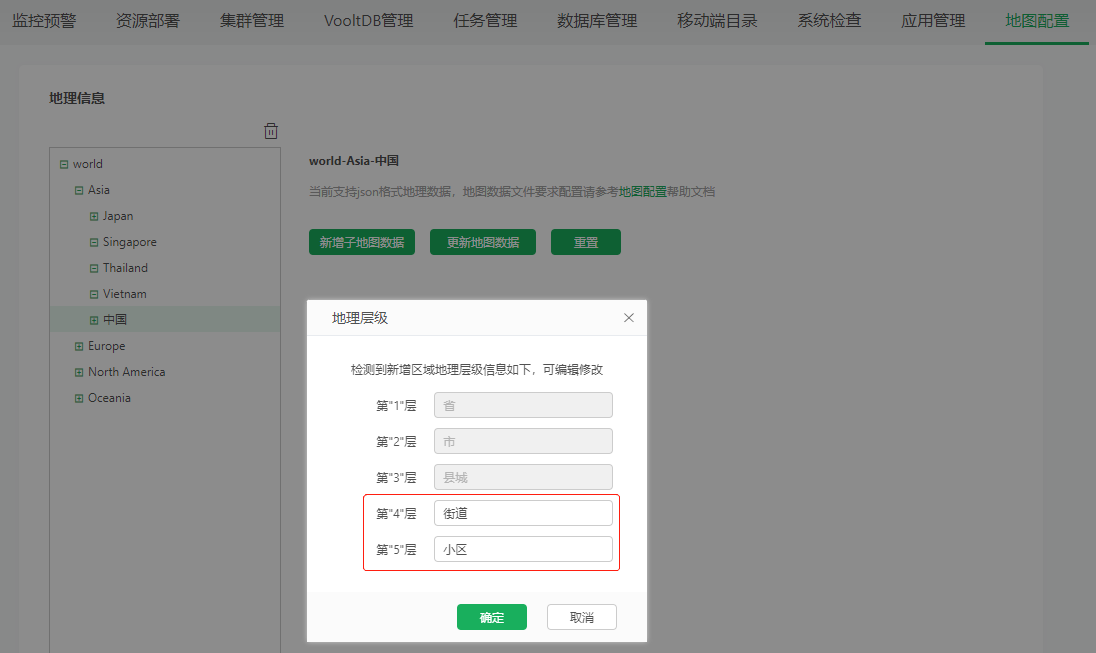Select Singapore in the tree

coord(129,242)
